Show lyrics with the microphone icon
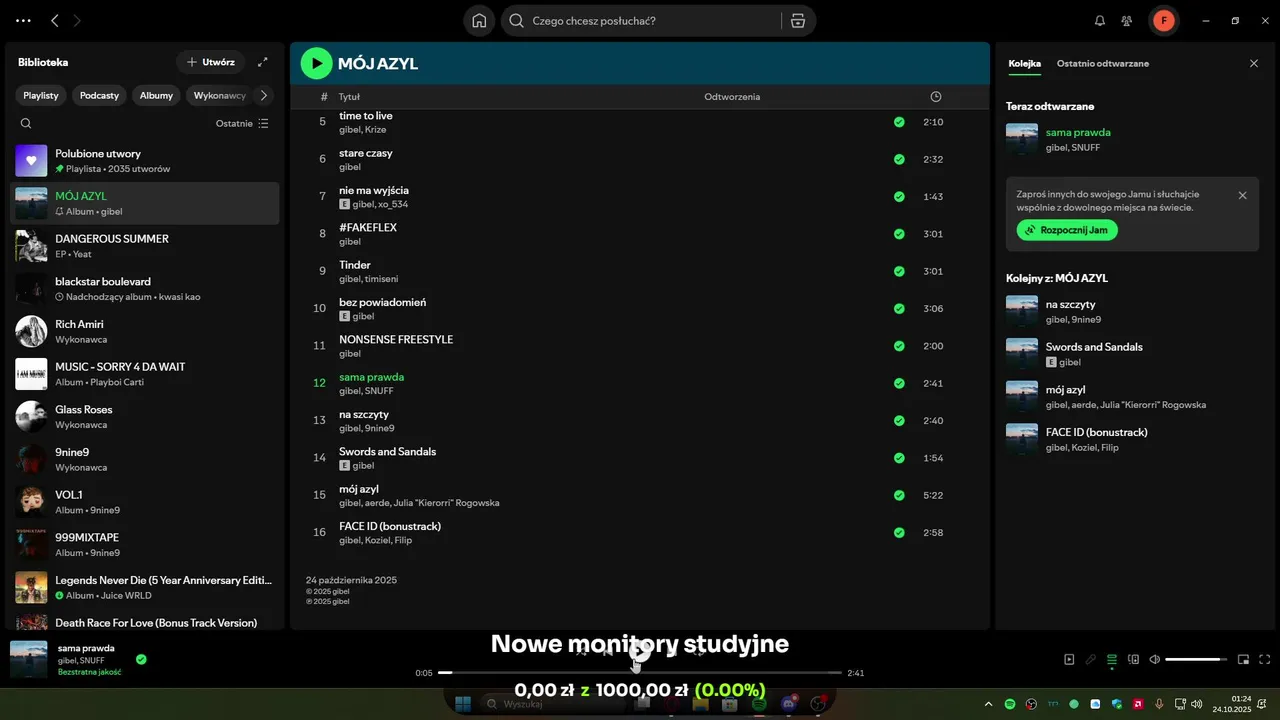This screenshot has width=1280, height=720. (x=1091, y=660)
